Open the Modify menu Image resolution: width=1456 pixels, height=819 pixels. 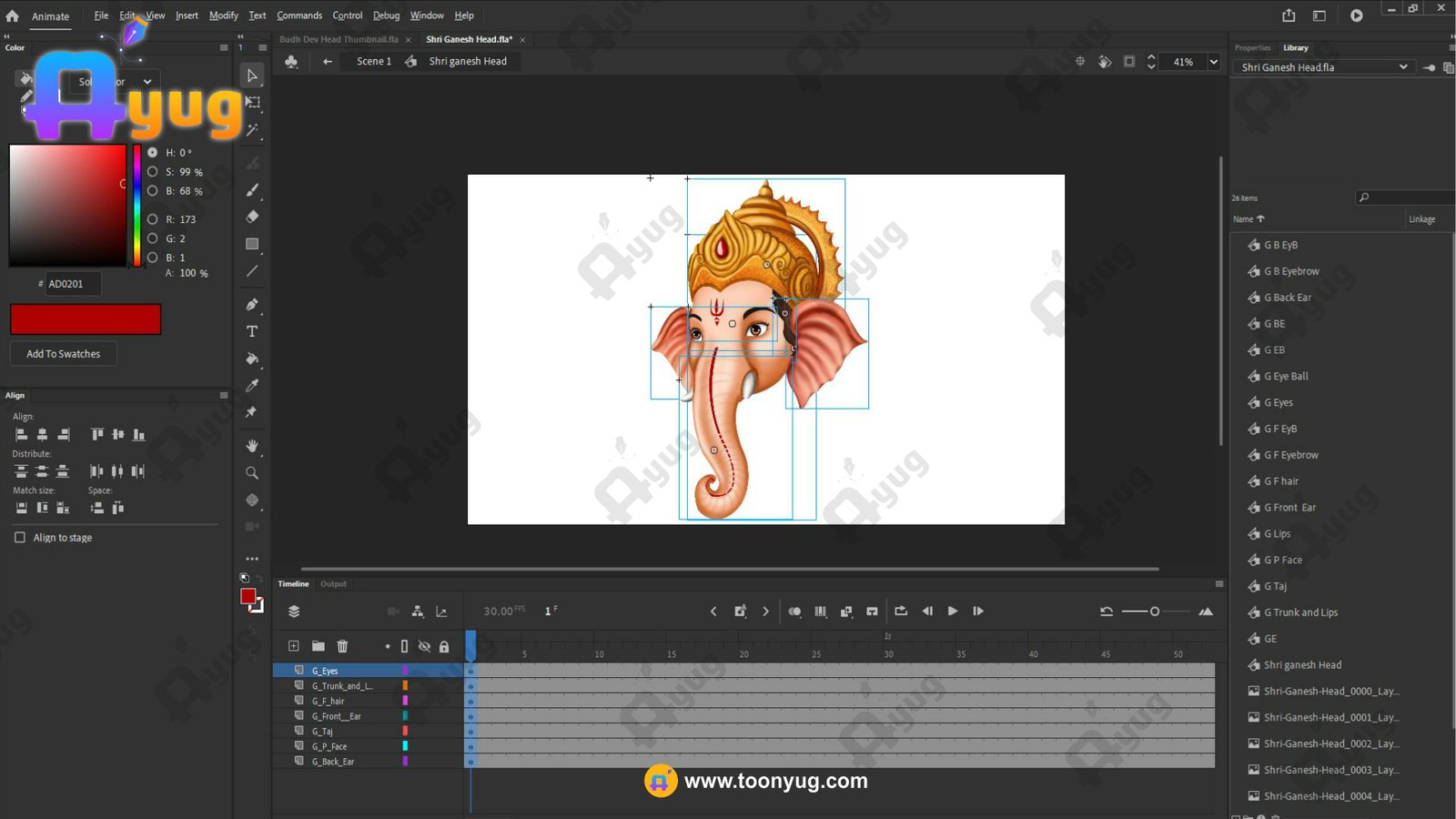[223, 15]
